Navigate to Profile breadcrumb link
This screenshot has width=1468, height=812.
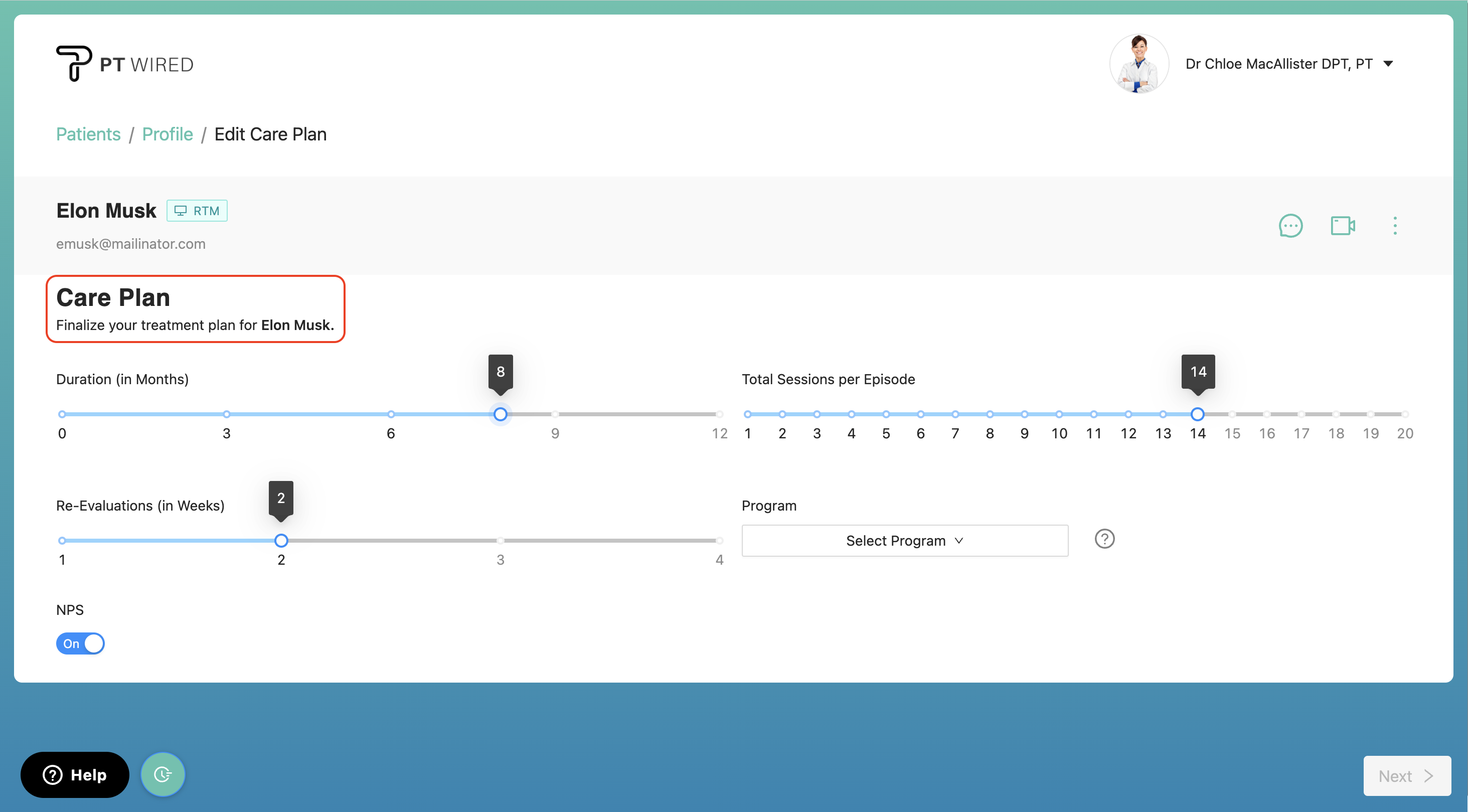coord(167,134)
